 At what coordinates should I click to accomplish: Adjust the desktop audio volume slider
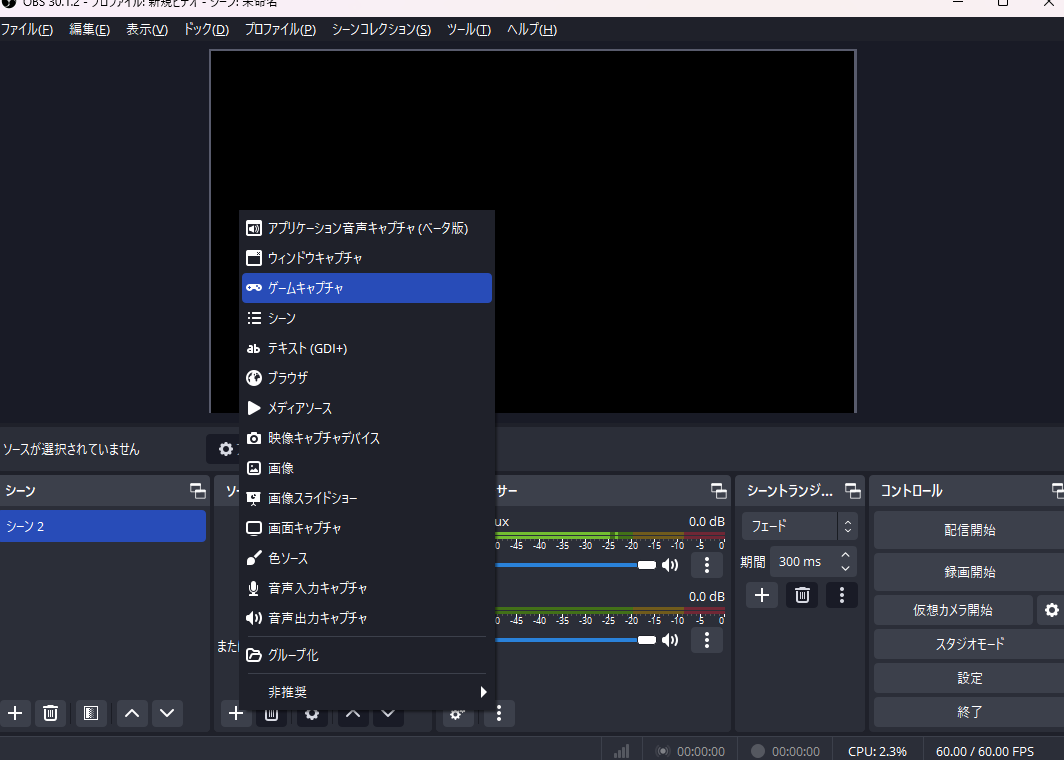click(x=600, y=565)
